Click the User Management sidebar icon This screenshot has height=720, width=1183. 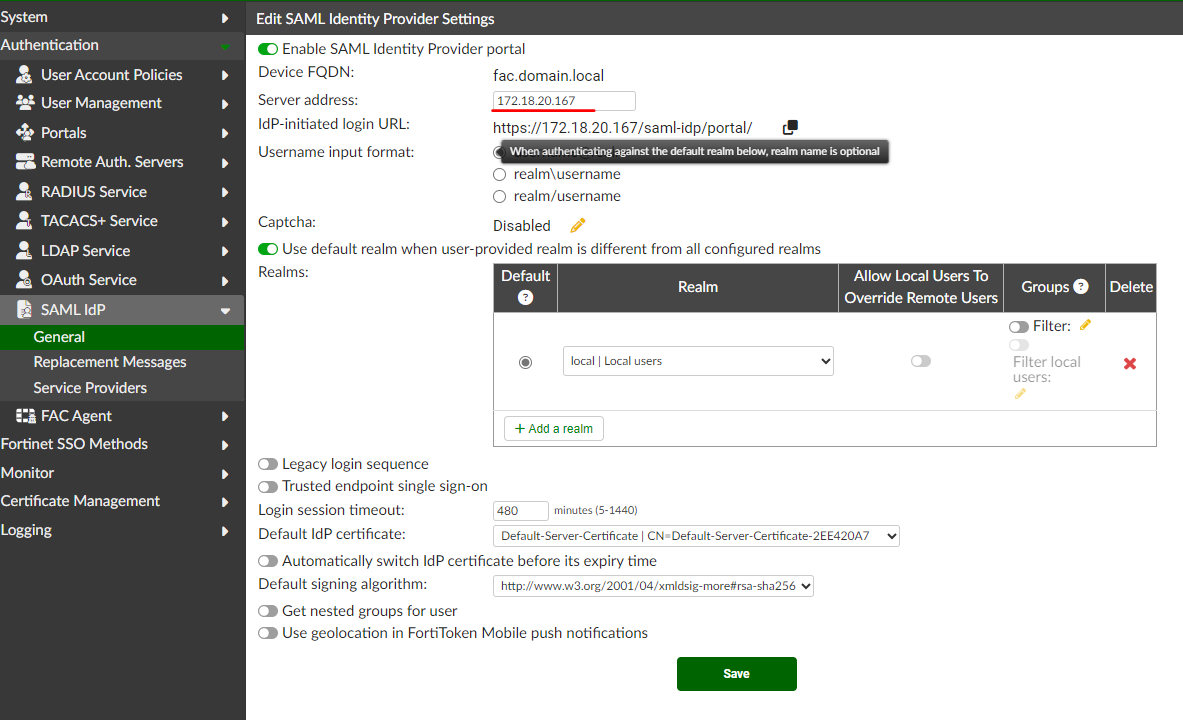click(23, 103)
